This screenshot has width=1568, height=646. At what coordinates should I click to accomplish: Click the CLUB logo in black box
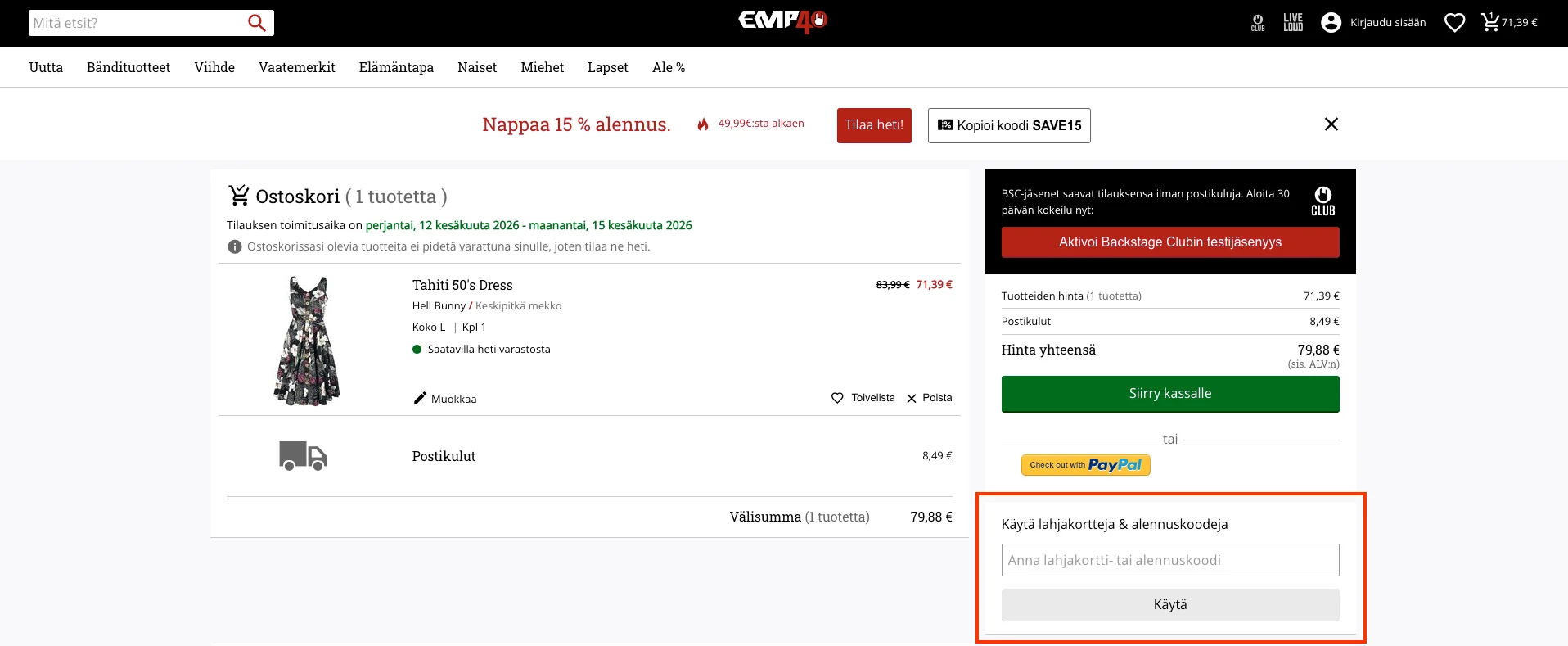click(x=1323, y=201)
